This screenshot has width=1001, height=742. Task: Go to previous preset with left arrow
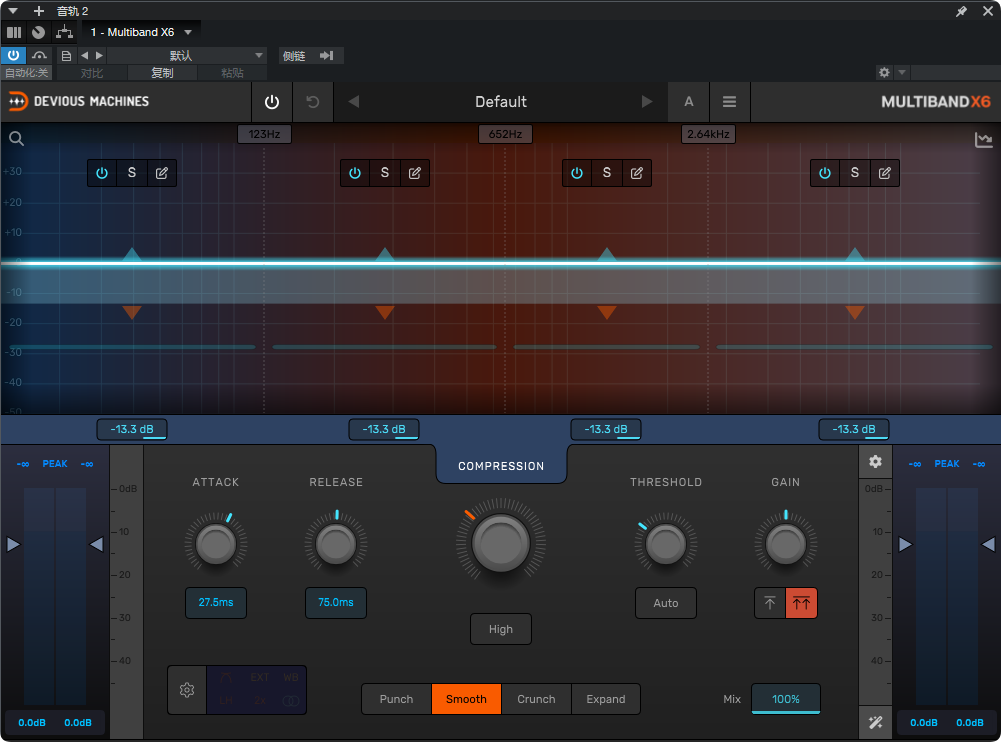354,102
